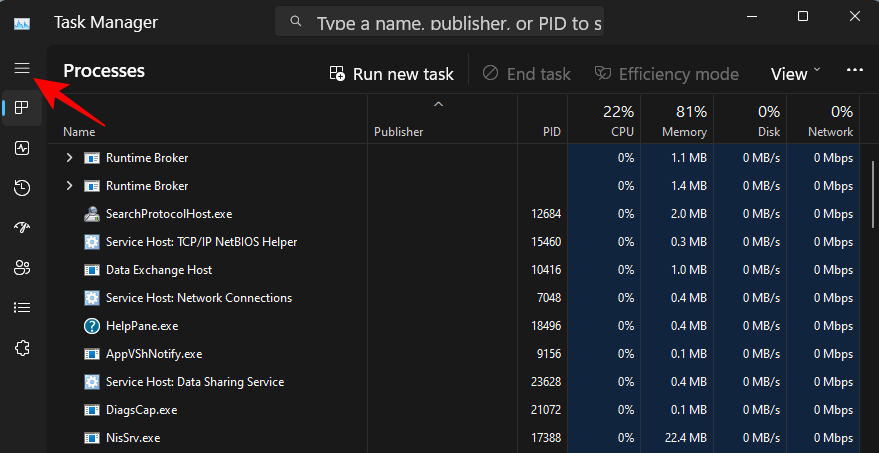
Task: Open the Services puzzle-piece icon
Action: point(22,348)
